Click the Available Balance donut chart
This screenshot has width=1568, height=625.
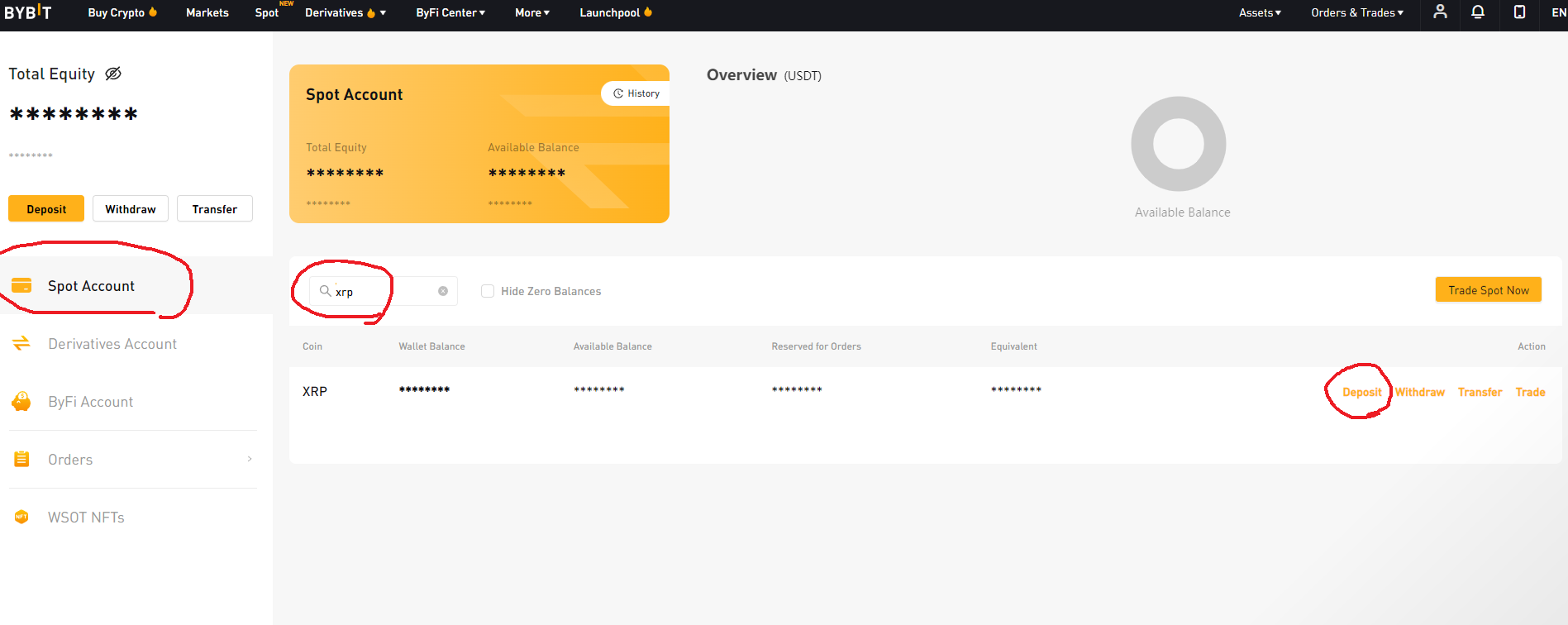(1178, 144)
